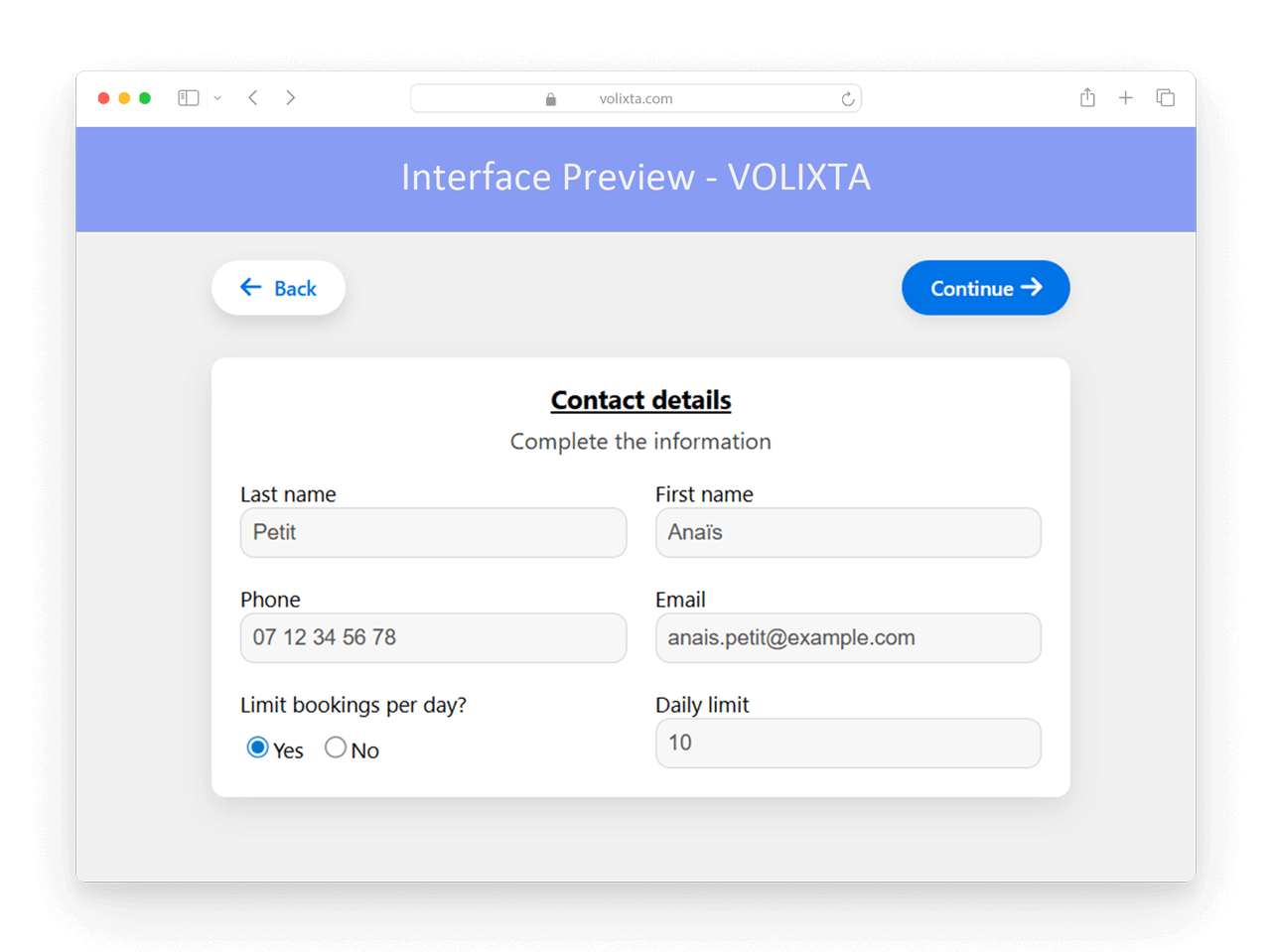Screen dimensions: 1271x952
Task: Open a new tab with the plus icon
Action: point(1126,97)
